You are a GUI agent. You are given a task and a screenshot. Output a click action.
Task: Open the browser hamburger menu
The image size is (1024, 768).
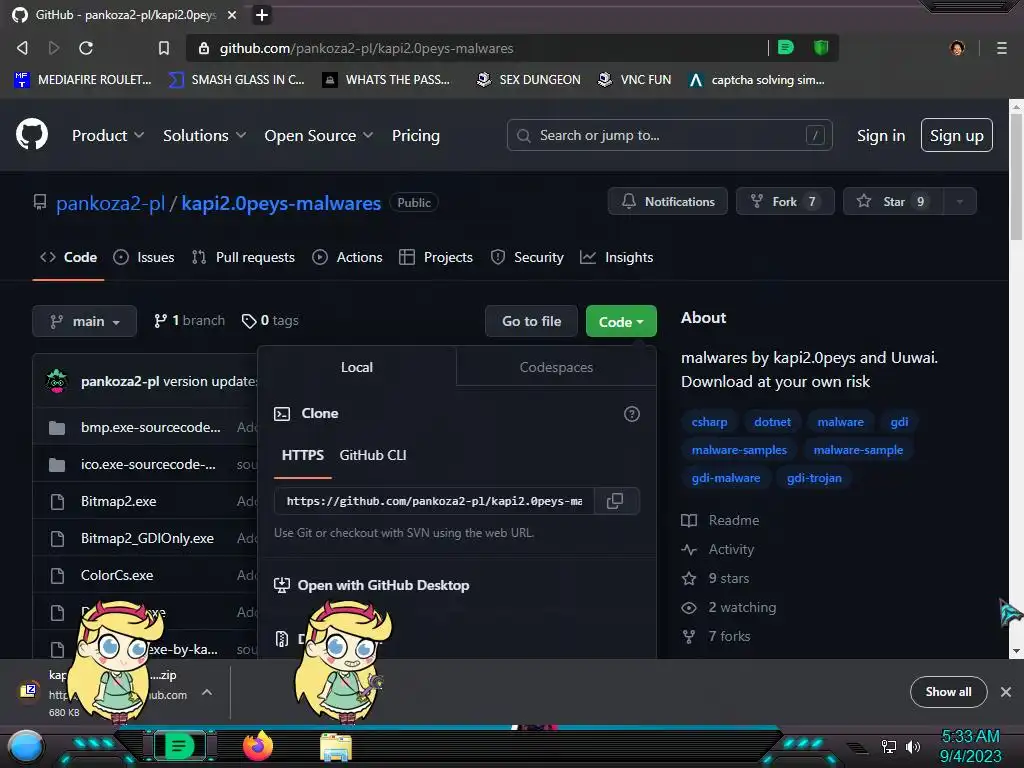[1002, 48]
